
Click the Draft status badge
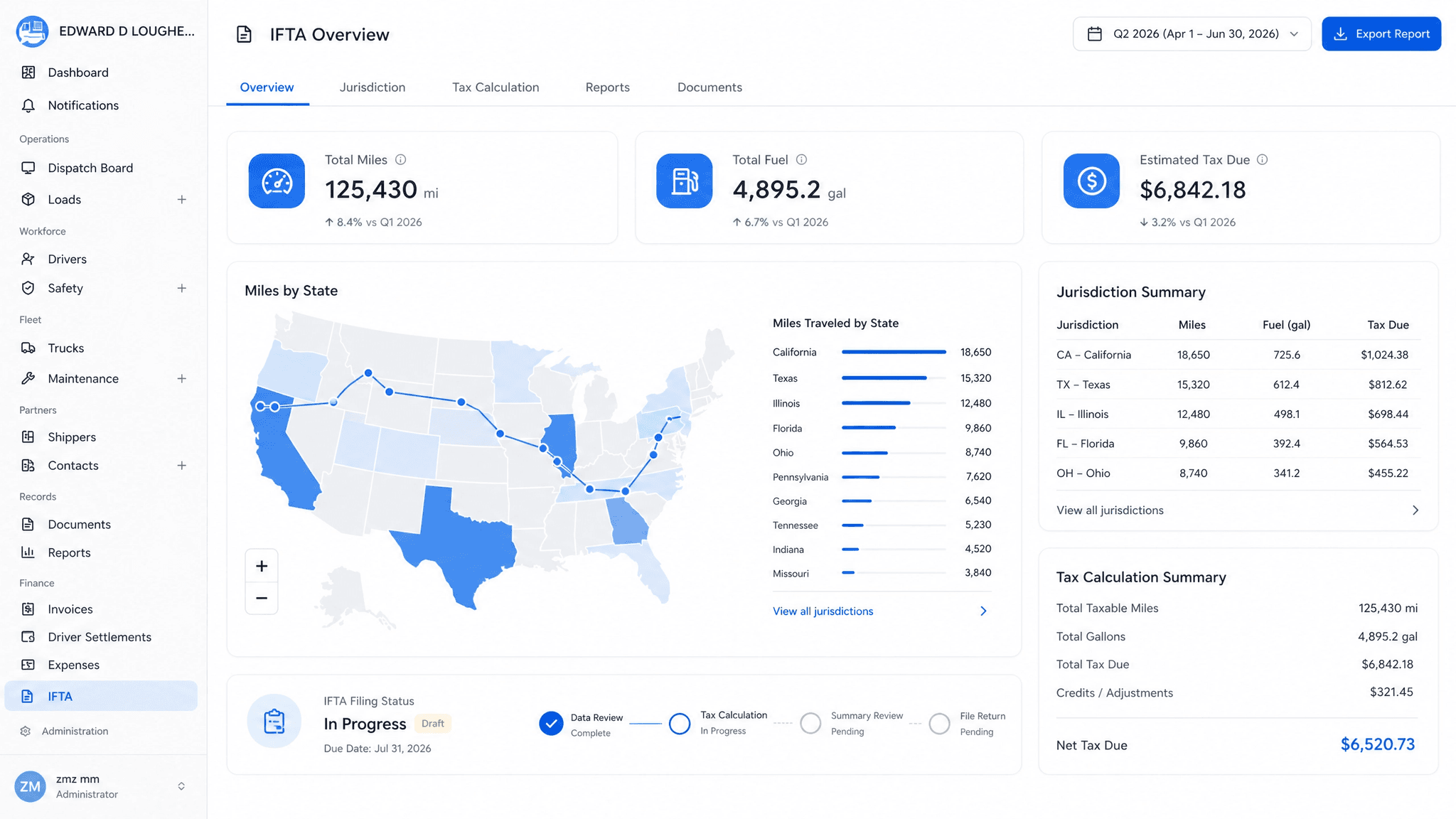coord(432,724)
